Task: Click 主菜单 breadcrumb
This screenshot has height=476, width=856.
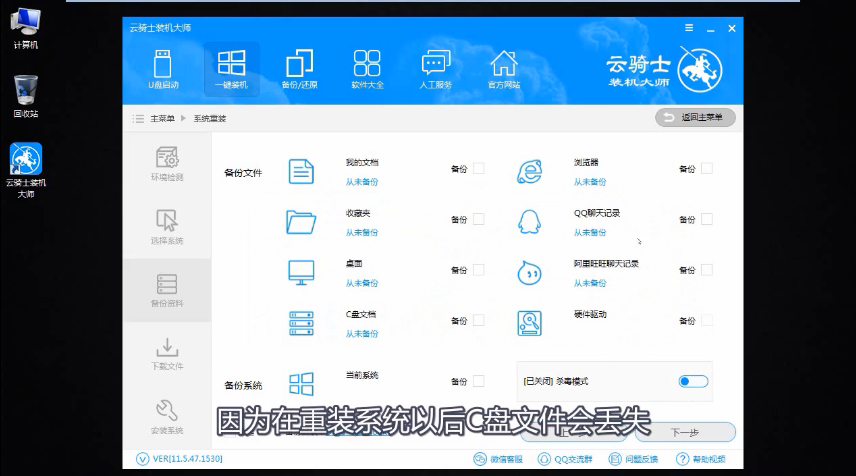Action: (162, 118)
